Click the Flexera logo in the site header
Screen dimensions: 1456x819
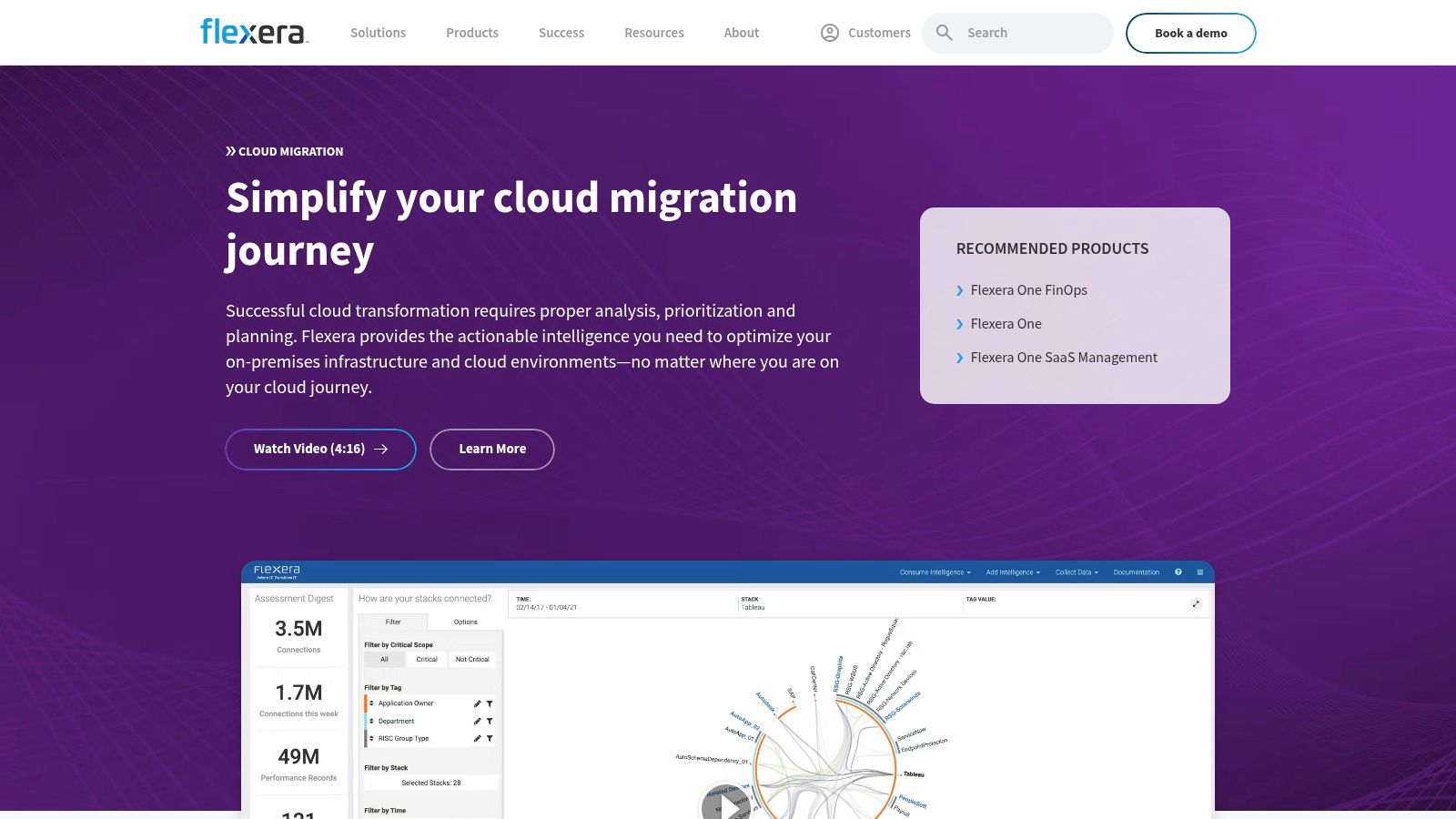coord(254,32)
